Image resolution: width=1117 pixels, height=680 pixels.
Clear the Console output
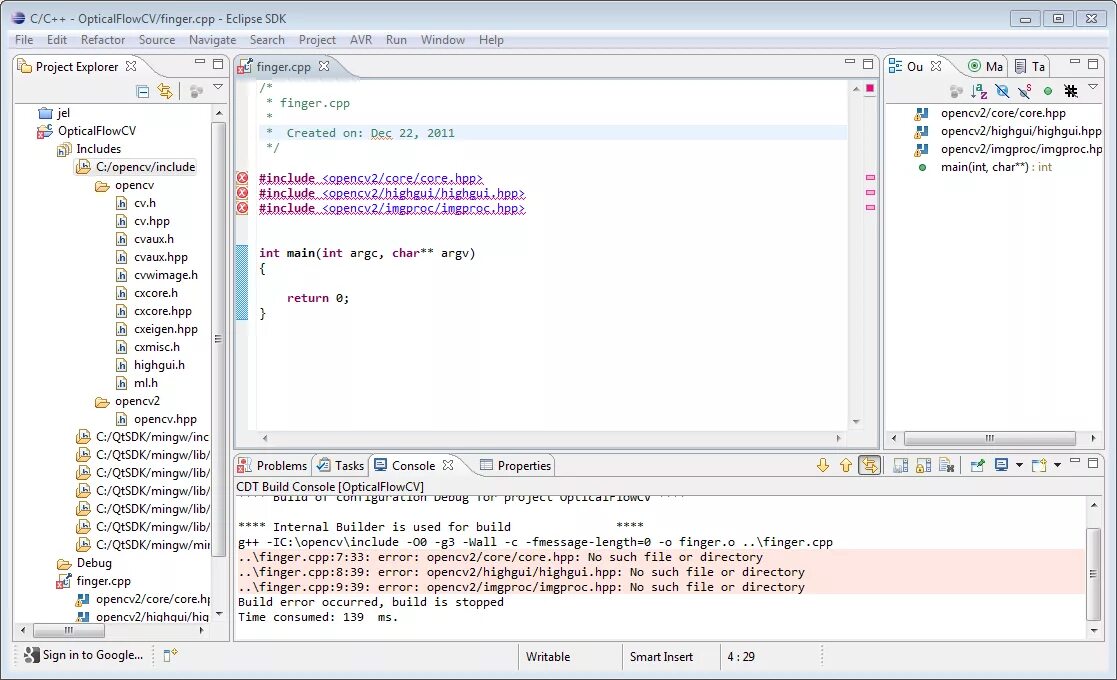pyautogui.click(x=947, y=466)
